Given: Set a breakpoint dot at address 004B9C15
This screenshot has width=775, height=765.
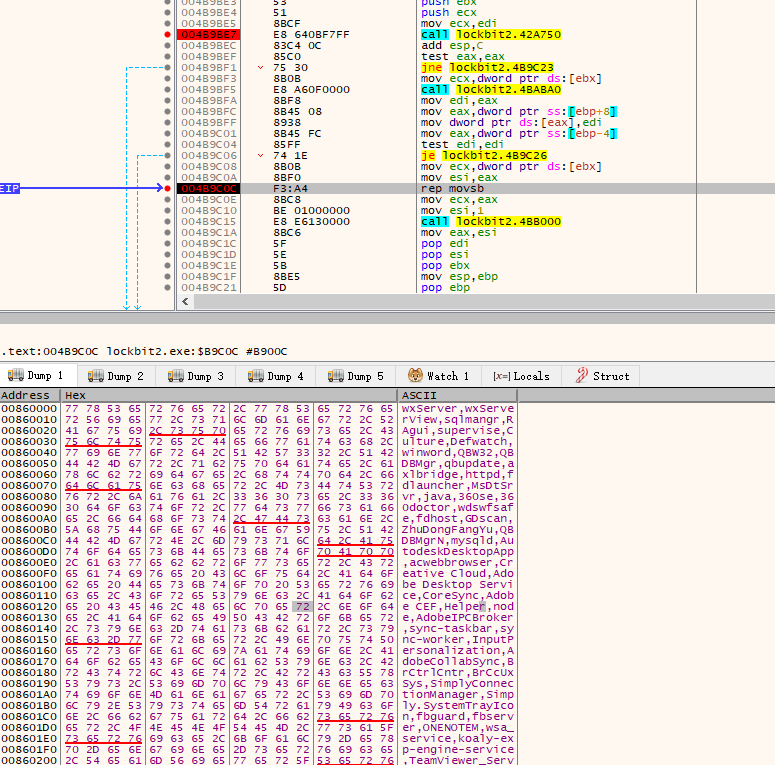Looking at the screenshot, I should (167, 220).
